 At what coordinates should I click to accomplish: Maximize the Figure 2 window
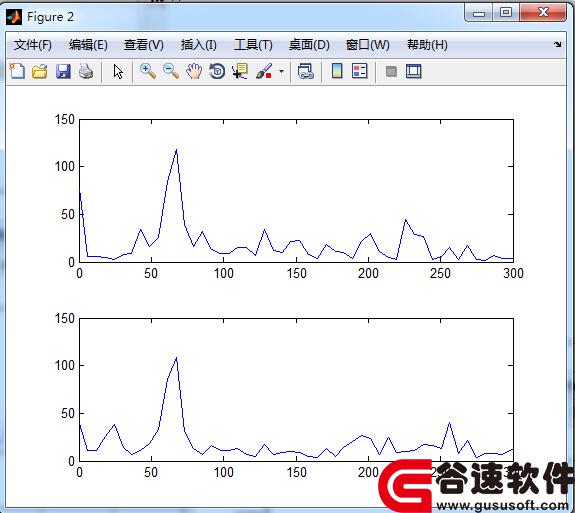coord(506,12)
